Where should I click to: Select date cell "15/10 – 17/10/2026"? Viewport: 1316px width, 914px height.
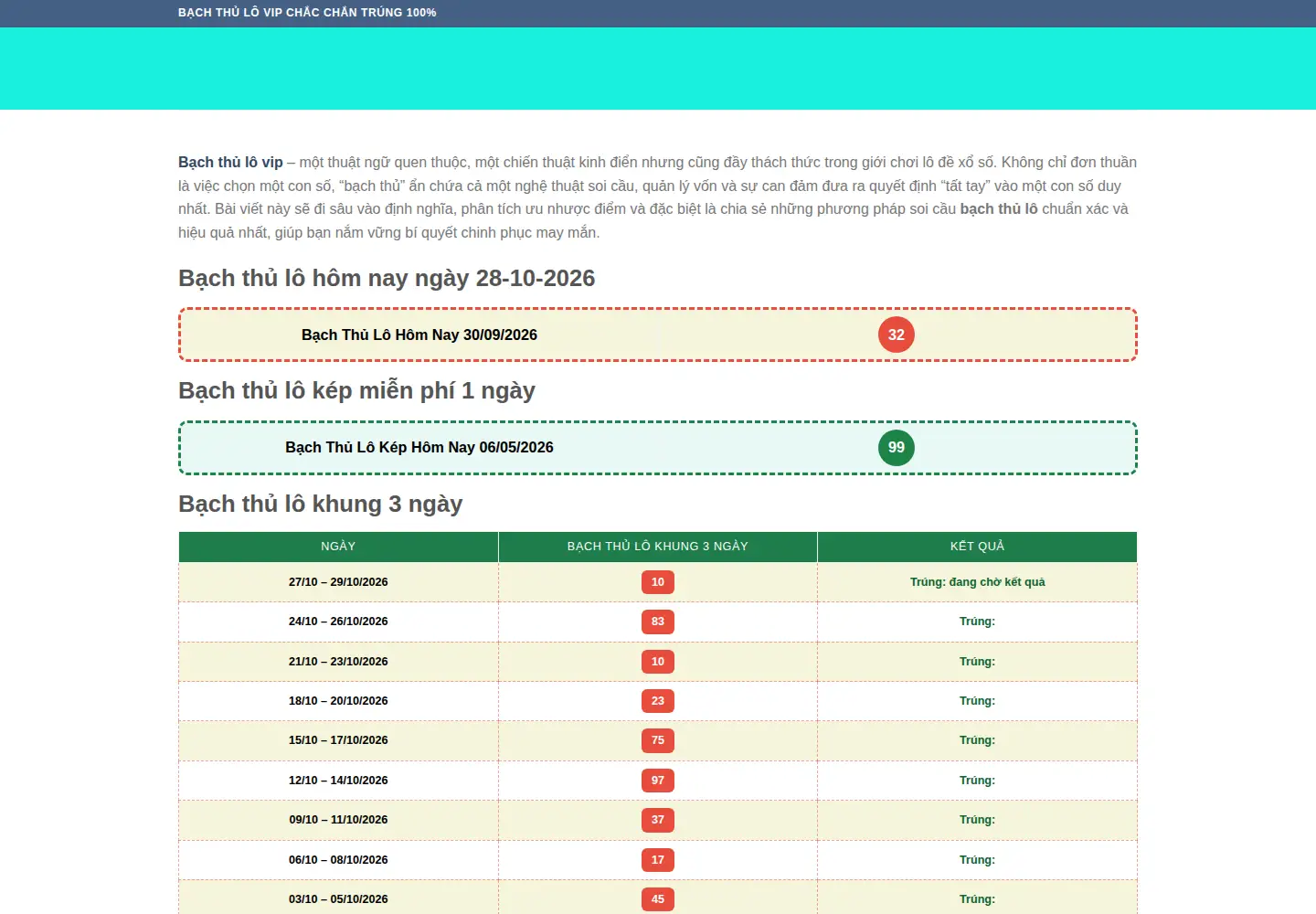[x=338, y=740]
